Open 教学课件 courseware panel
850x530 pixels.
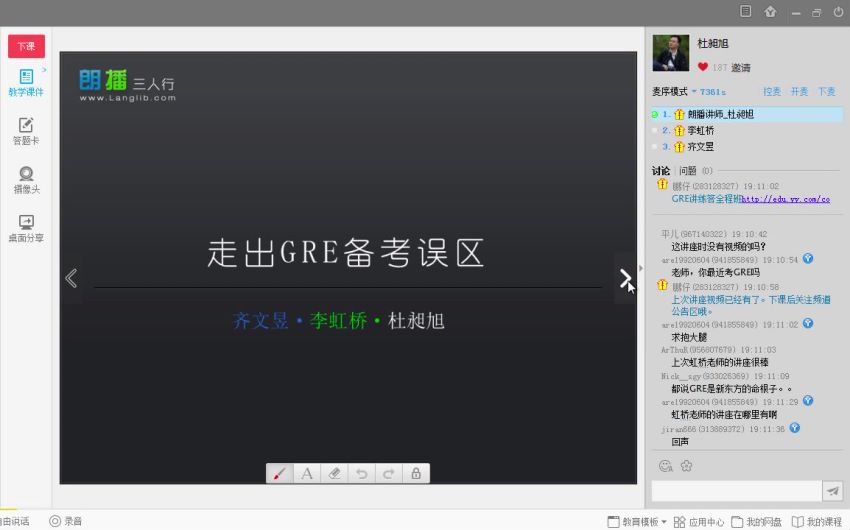[25, 82]
